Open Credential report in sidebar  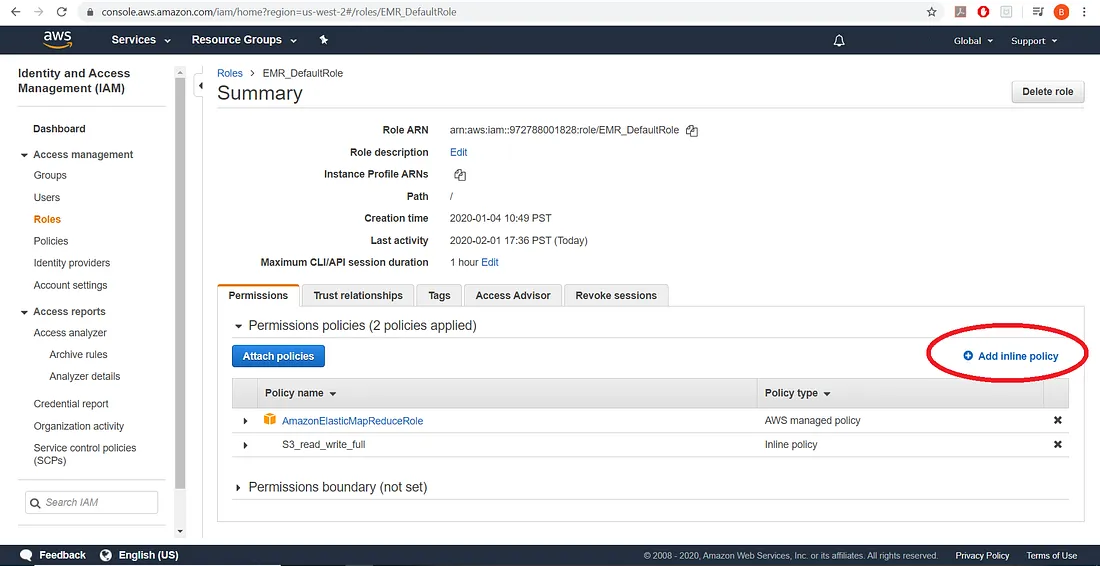71,404
